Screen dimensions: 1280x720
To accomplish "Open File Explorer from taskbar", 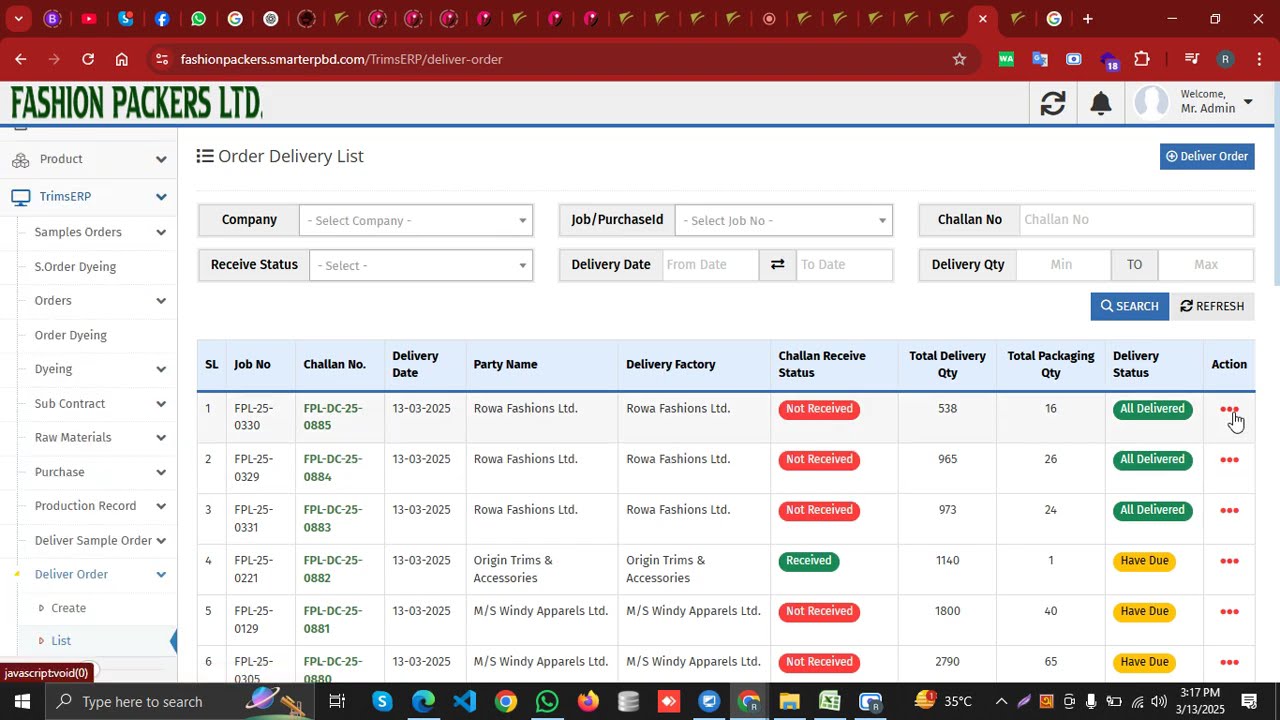I will pyautogui.click(x=789, y=701).
